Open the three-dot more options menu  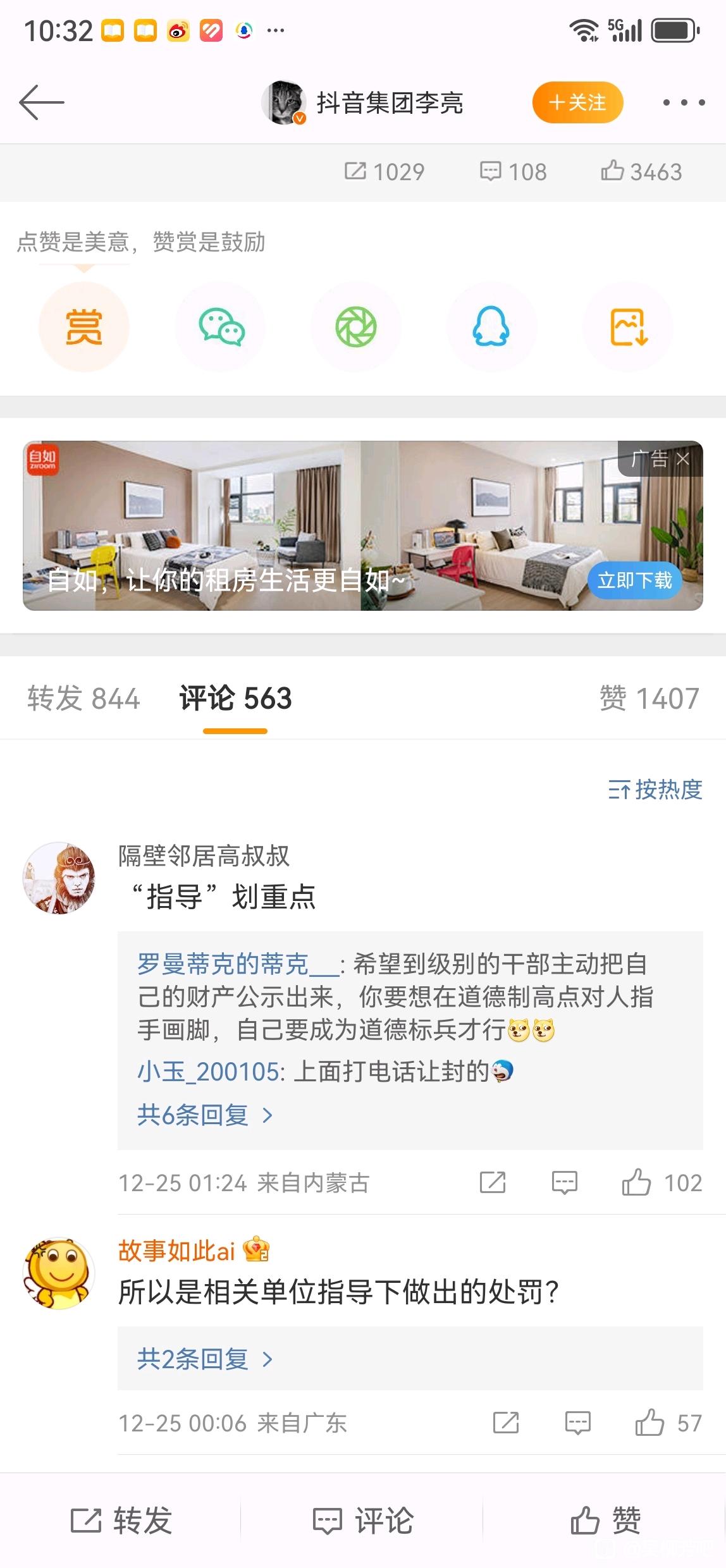click(x=684, y=102)
